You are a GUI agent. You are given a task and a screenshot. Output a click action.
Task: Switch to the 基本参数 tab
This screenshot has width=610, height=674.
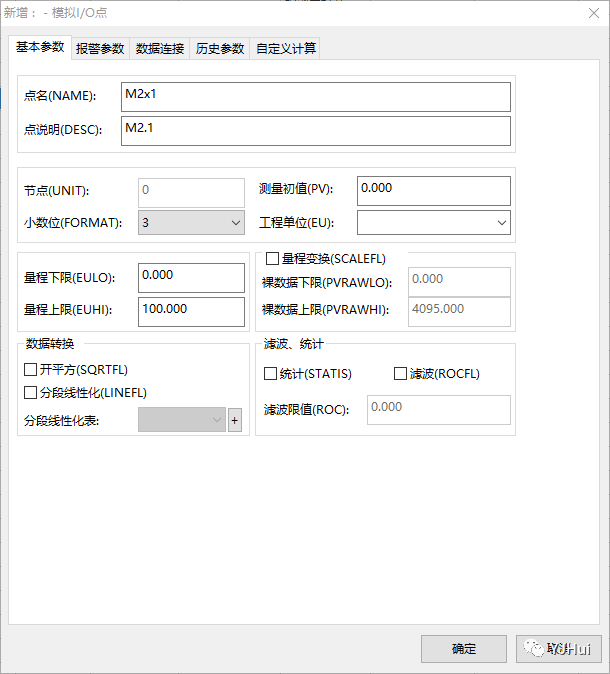tap(40, 47)
